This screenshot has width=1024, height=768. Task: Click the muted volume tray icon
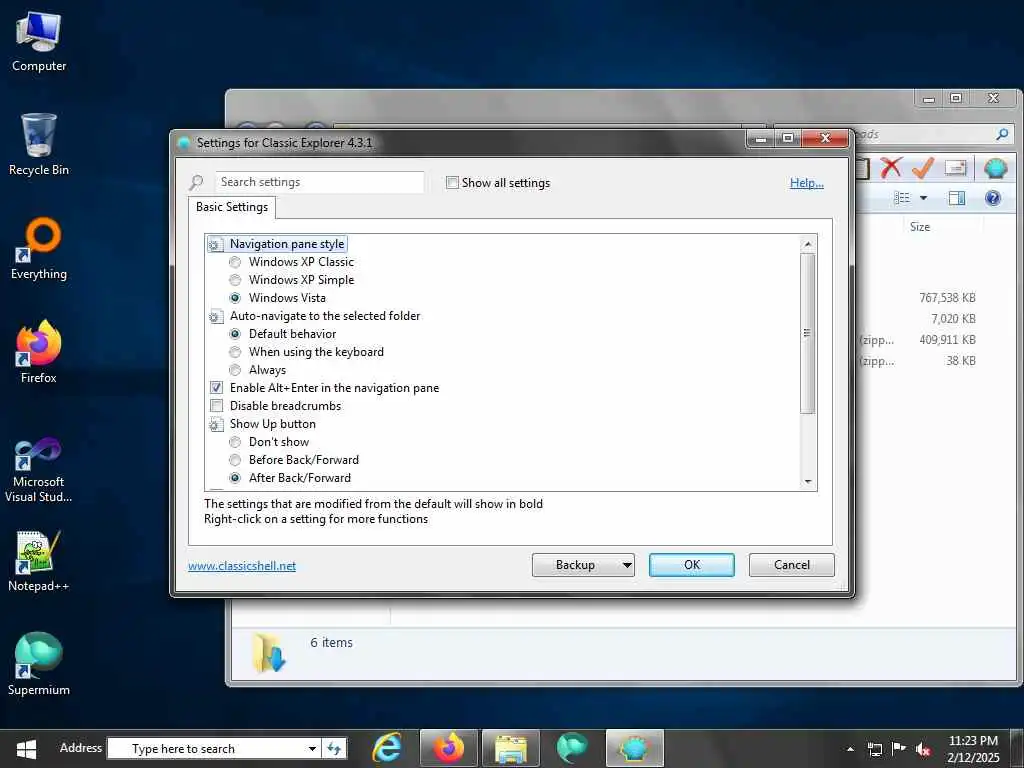[923, 749]
